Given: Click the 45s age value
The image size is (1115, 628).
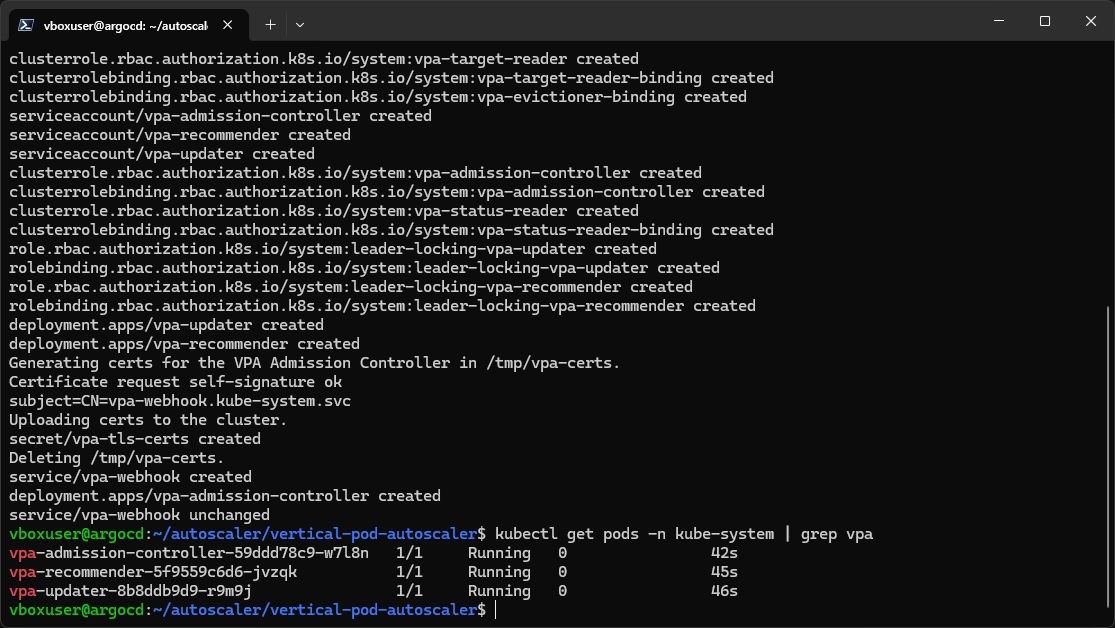Looking at the screenshot, I should [x=724, y=572].
